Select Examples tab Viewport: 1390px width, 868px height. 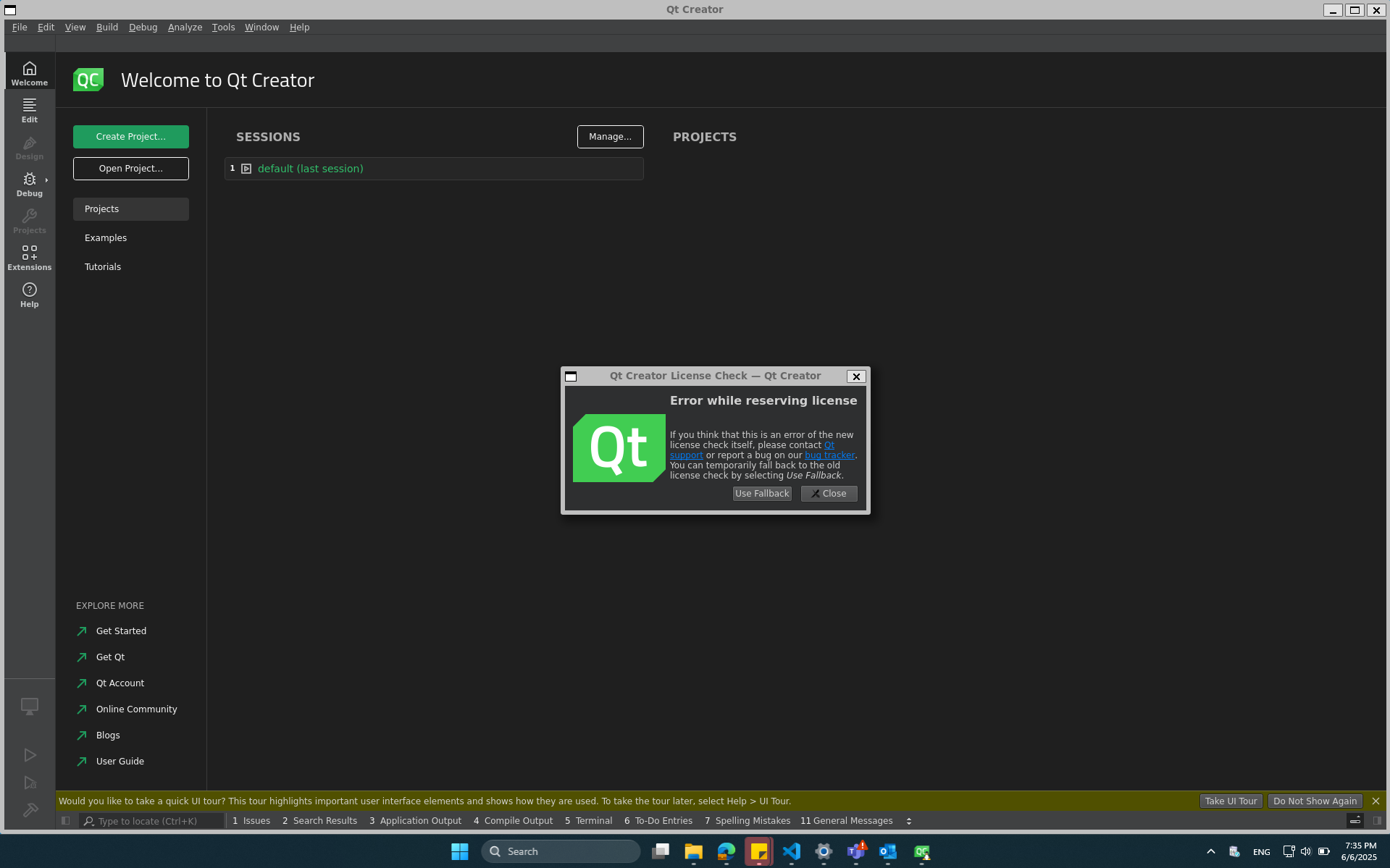pyautogui.click(x=131, y=238)
